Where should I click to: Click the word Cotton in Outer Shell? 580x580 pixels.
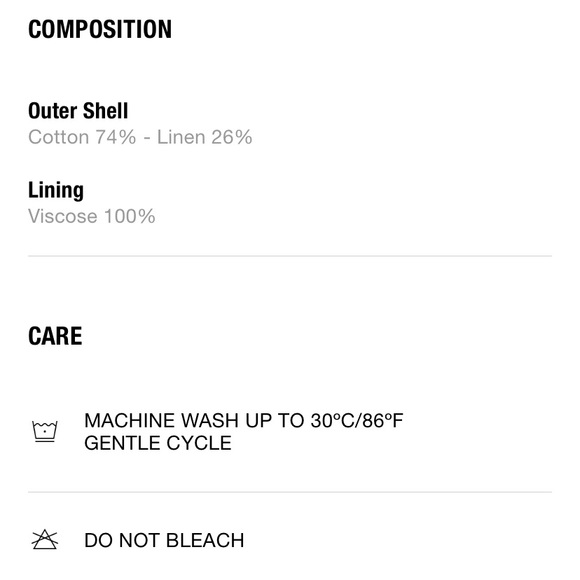(x=58, y=137)
